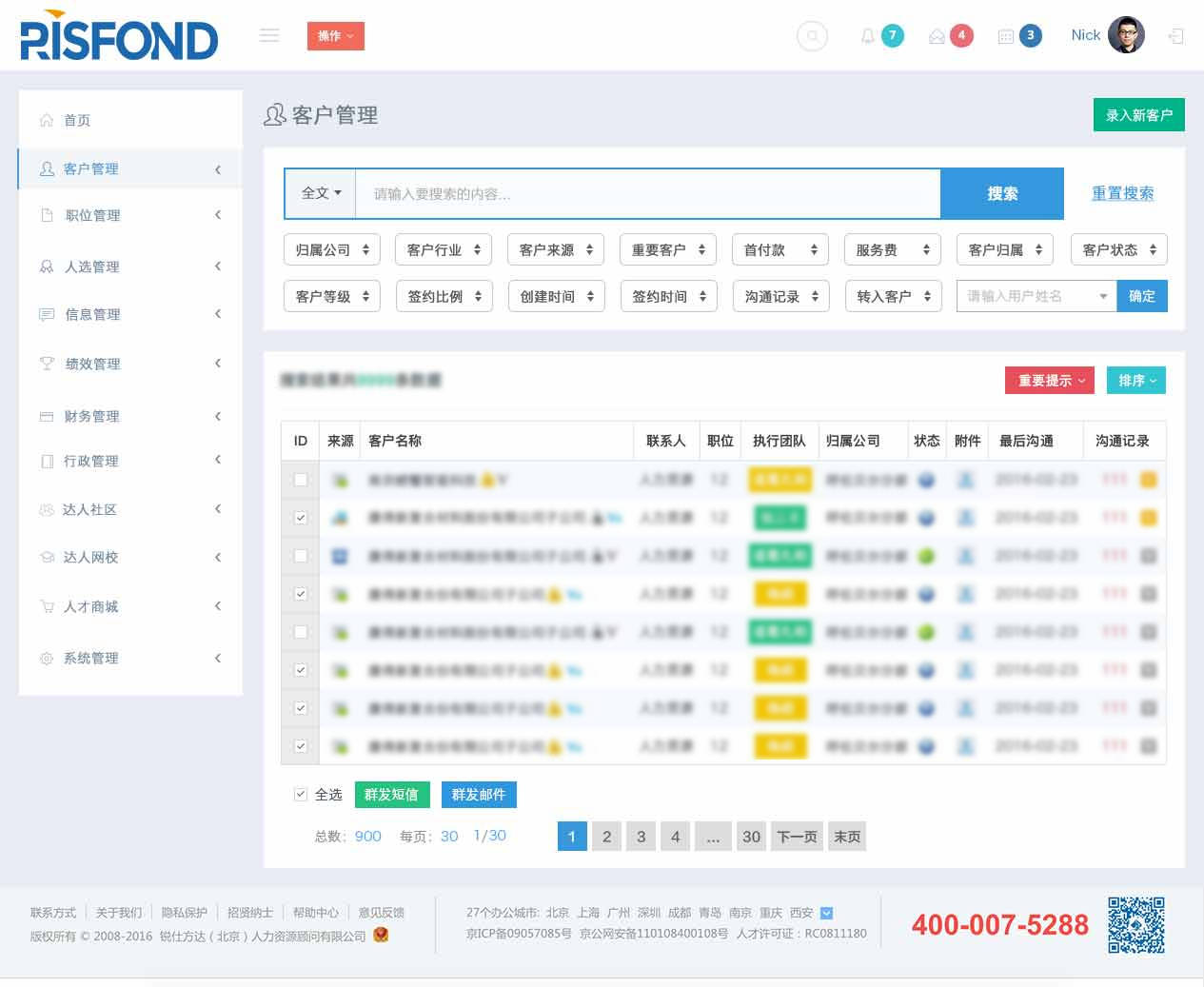Toggle the 全选 select-all checkbox
The image size is (1204, 987).
coord(301,794)
